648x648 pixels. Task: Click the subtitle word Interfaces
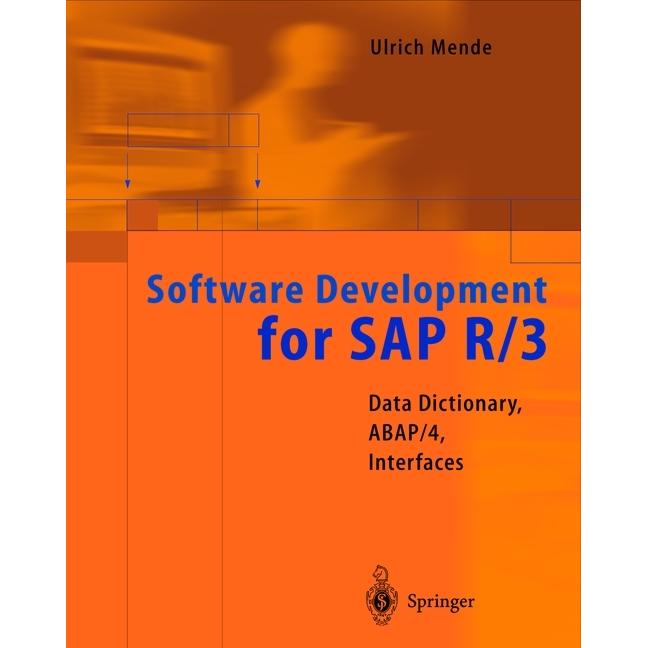point(416,462)
